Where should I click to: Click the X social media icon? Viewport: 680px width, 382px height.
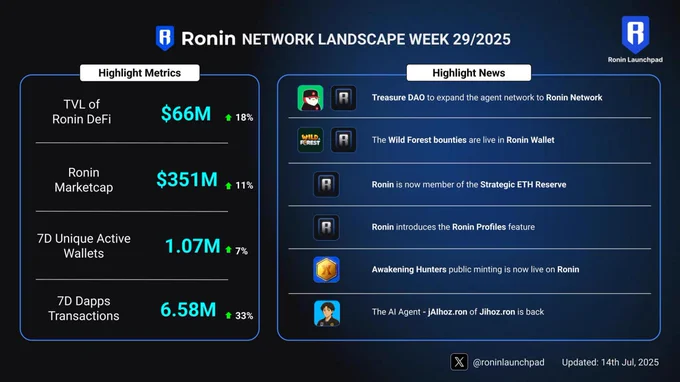pos(459,362)
